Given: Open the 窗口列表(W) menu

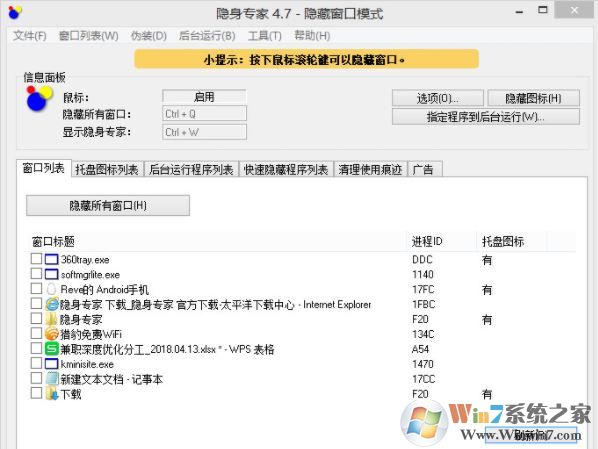Looking at the screenshot, I should tap(88, 36).
